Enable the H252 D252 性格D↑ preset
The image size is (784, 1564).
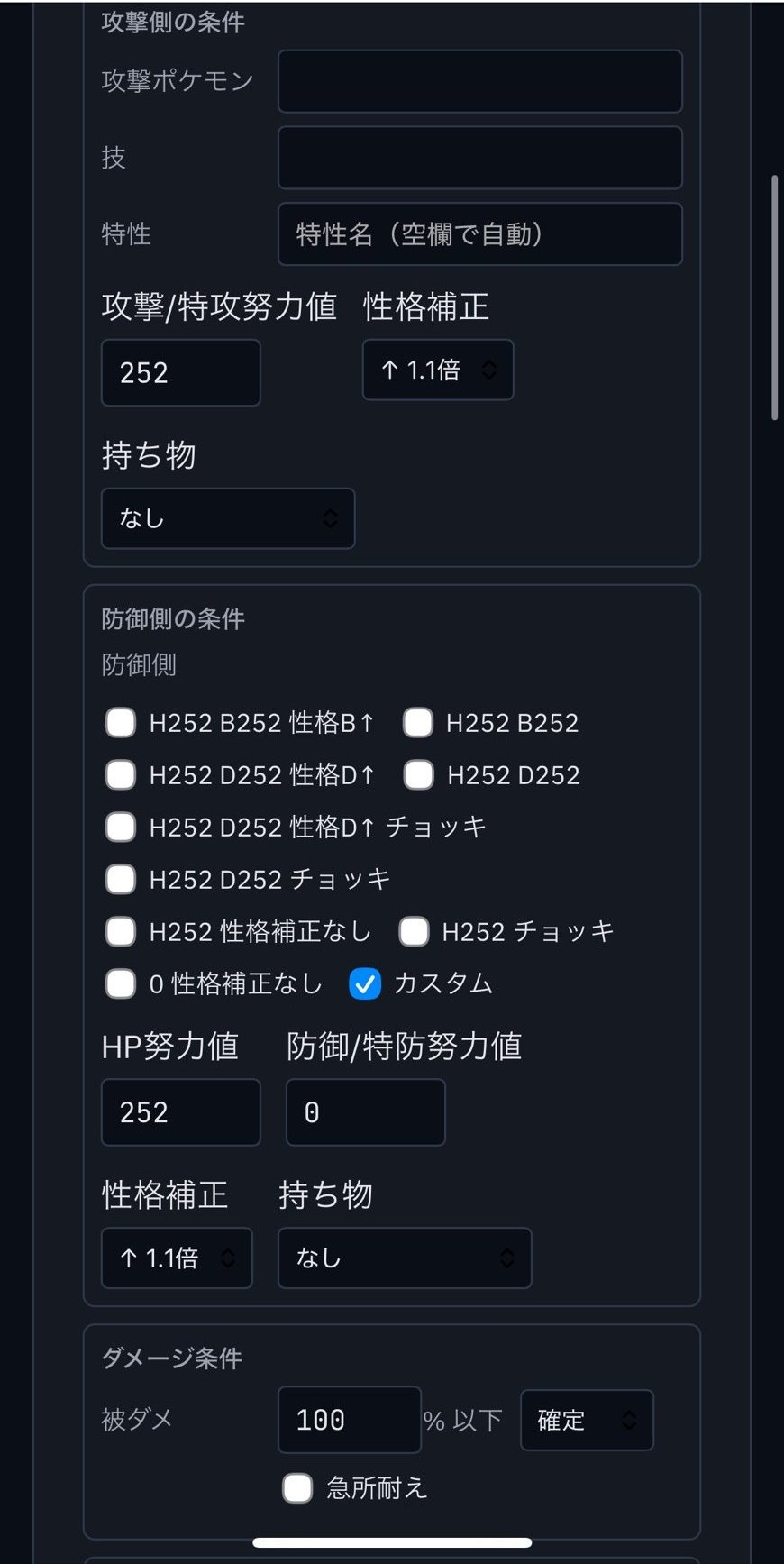pos(120,774)
